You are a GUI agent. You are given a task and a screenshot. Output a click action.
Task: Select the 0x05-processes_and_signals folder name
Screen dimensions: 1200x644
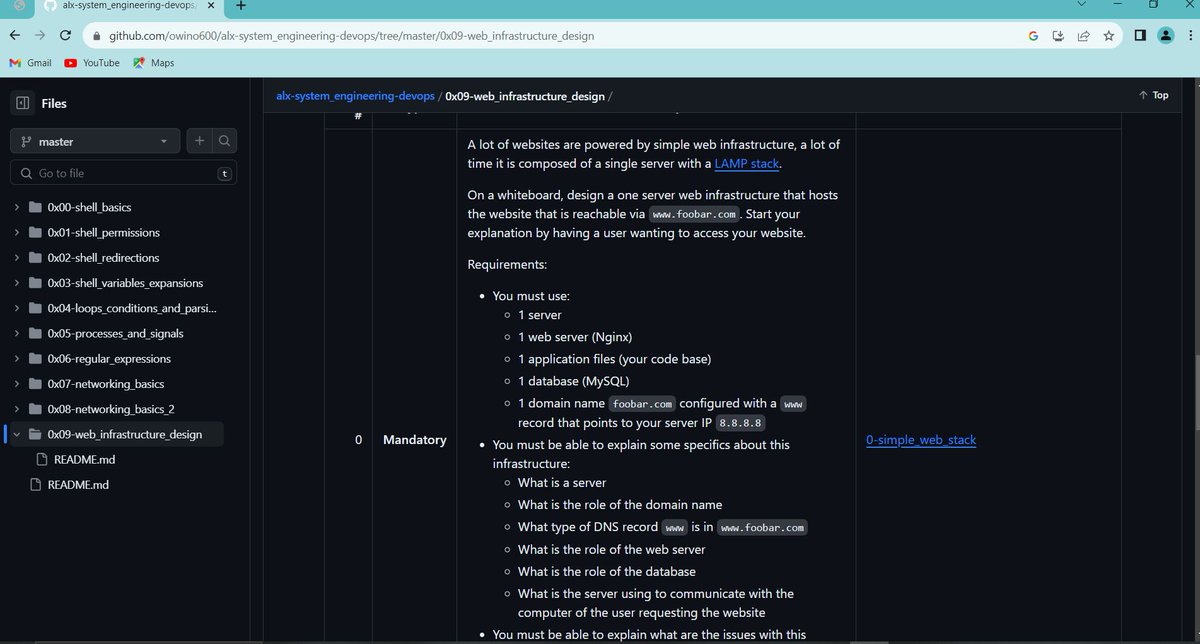[x=115, y=333]
